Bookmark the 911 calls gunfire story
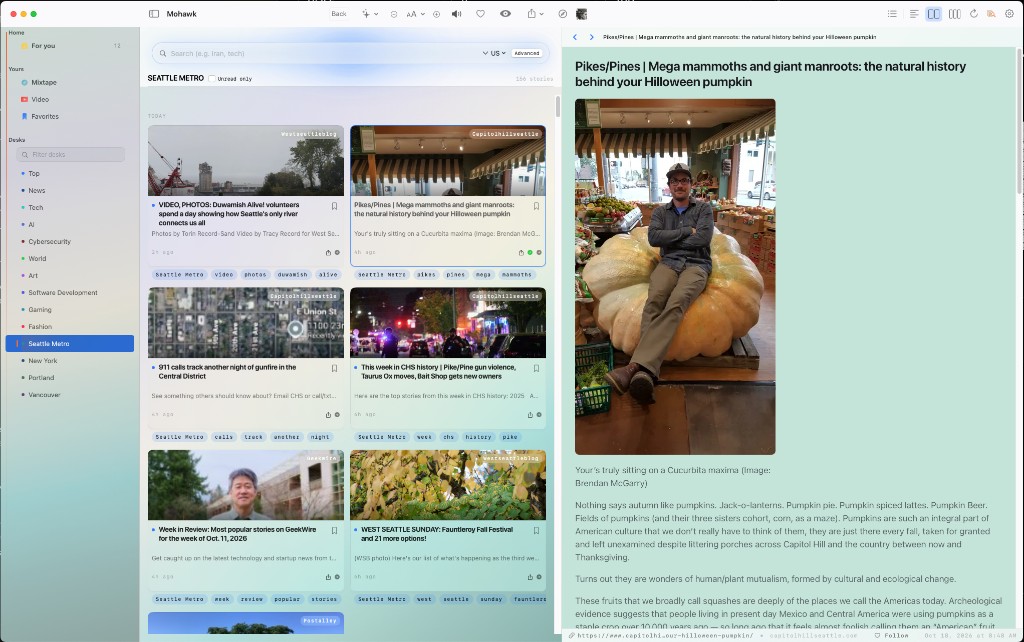This screenshot has height=642, width=1024. 334,368
